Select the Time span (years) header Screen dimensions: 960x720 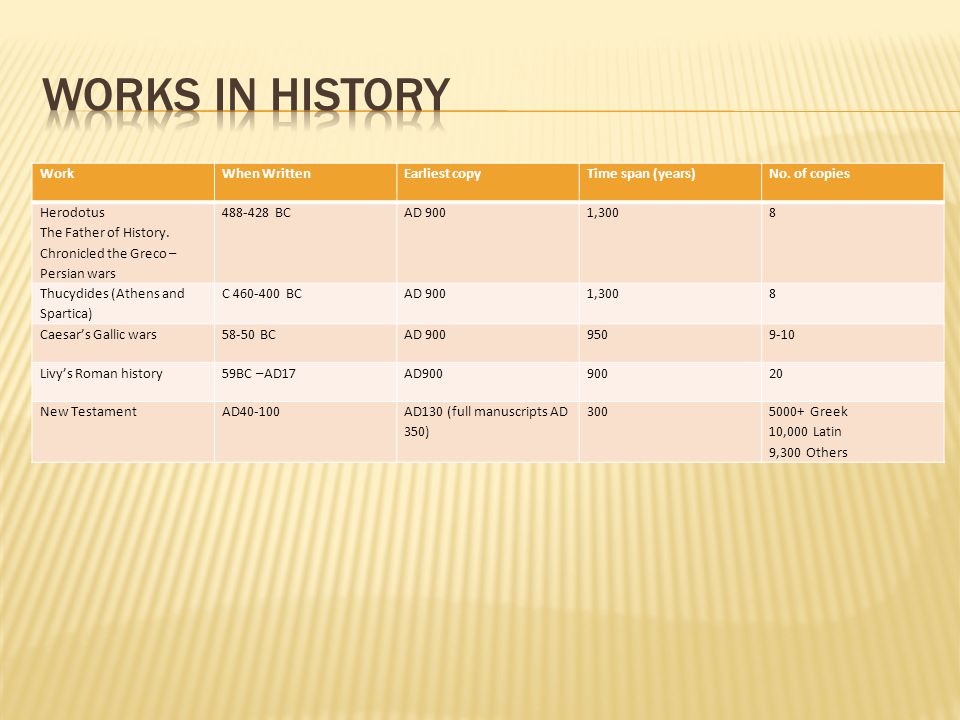pos(670,182)
